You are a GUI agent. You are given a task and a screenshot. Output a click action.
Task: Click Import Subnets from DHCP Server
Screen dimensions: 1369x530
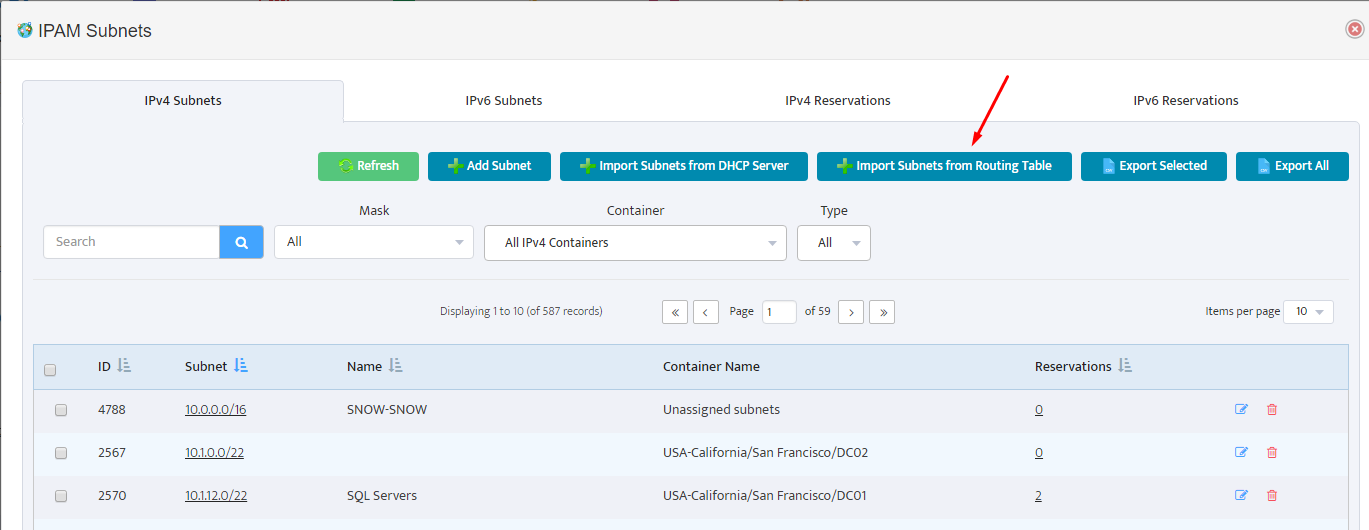(x=684, y=166)
